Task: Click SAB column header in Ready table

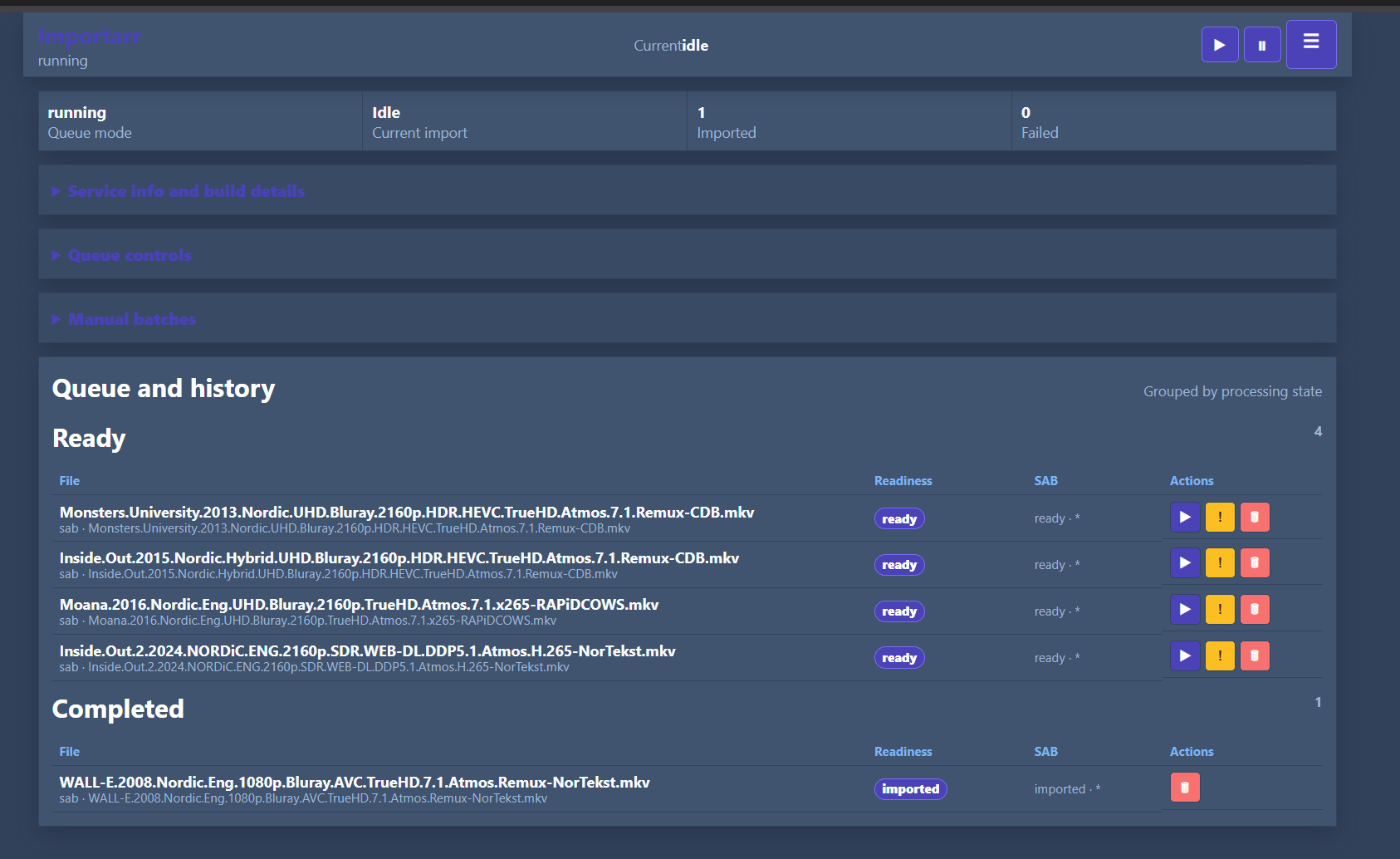Action: pyautogui.click(x=1046, y=481)
